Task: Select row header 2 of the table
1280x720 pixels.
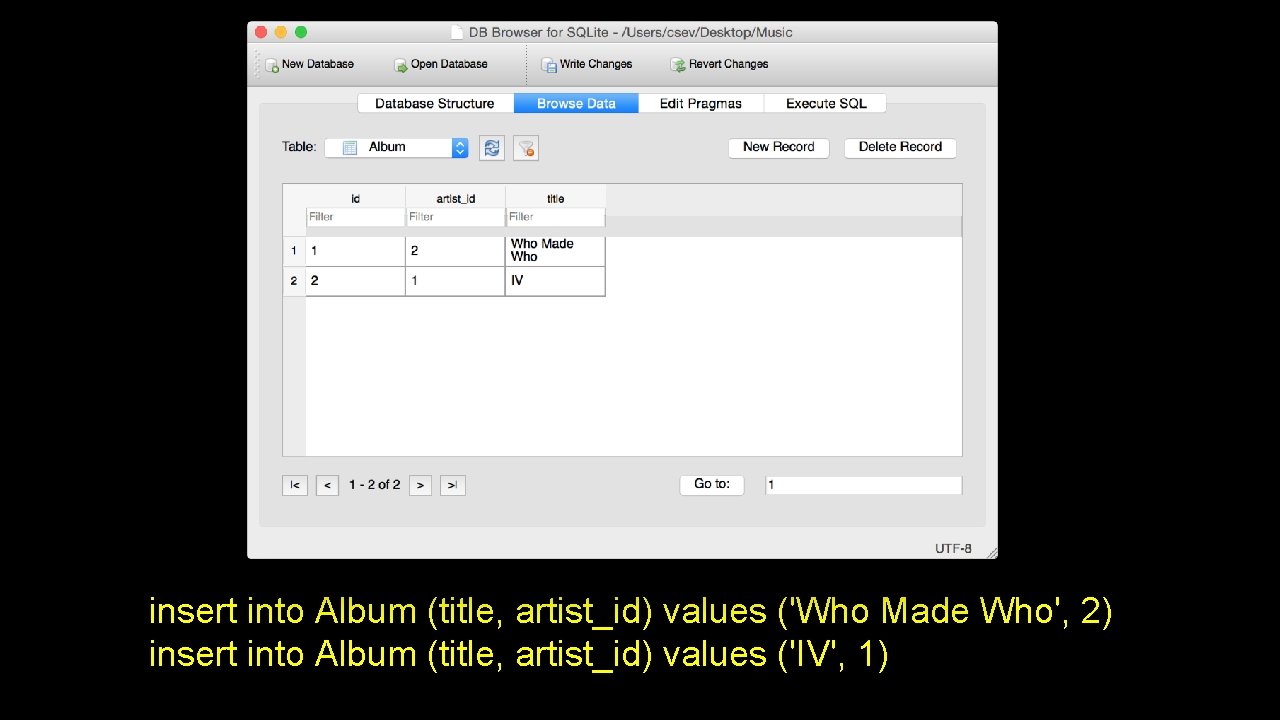Action: tap(294, 281)
